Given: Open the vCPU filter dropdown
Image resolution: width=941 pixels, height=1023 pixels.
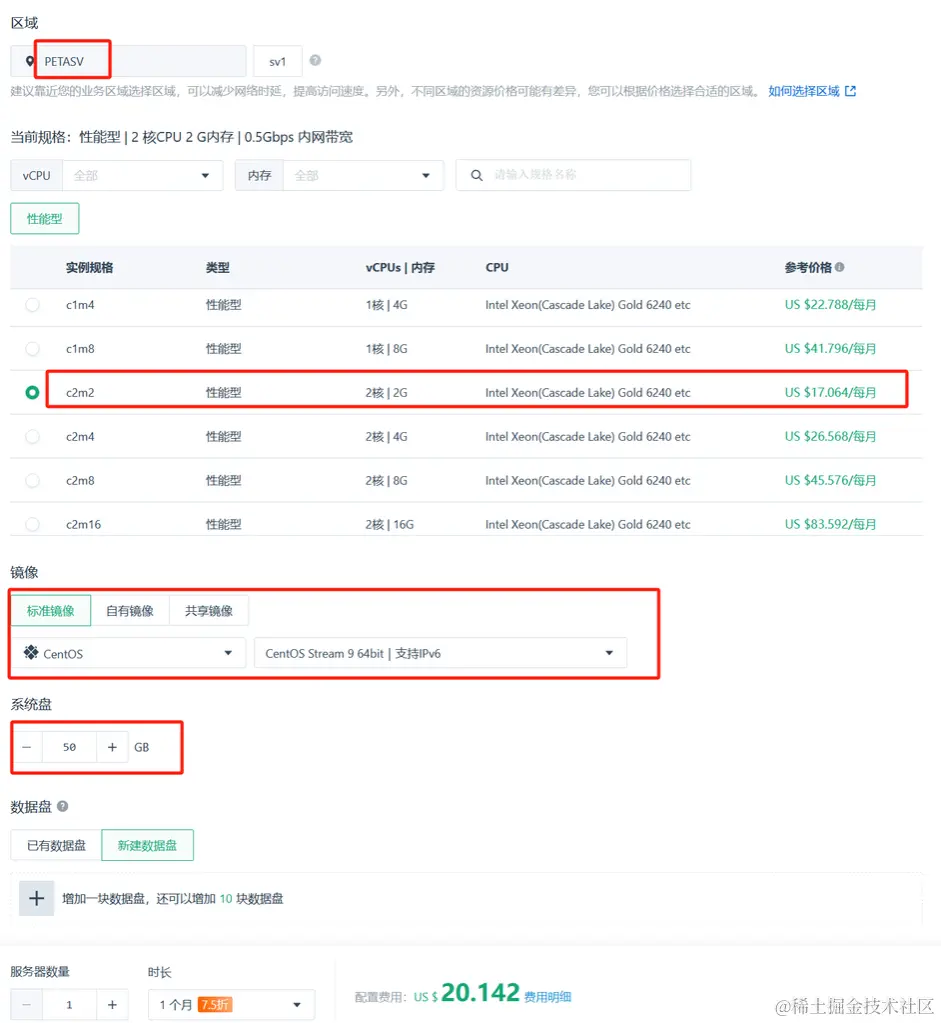Looking at the screenshot, I should (x=142, y=176).
